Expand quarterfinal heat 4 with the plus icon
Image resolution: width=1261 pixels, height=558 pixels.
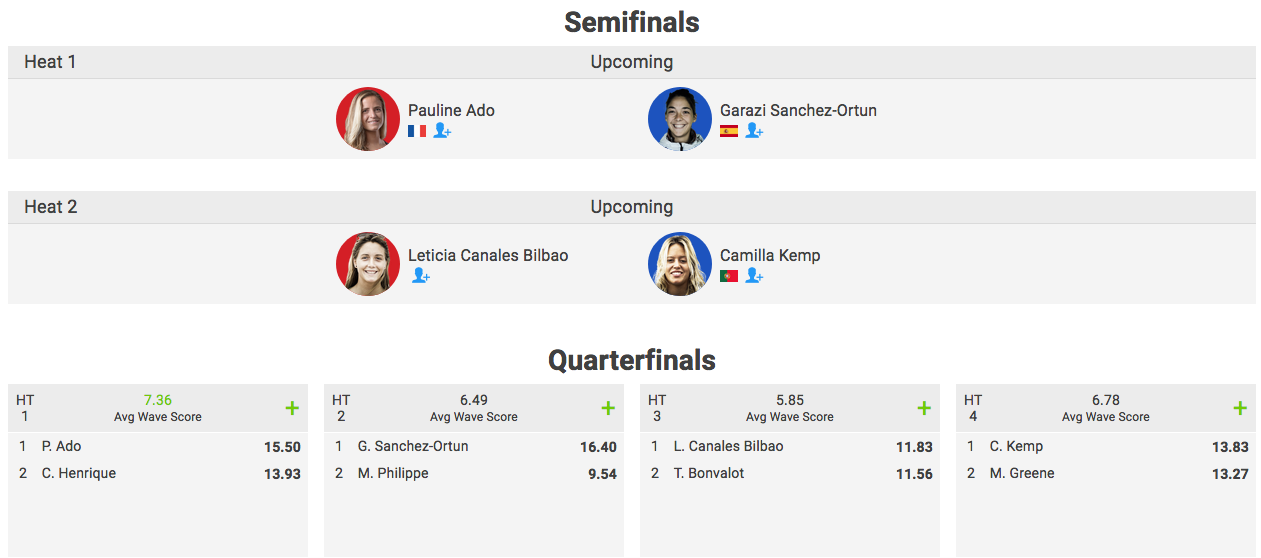(x=1240, y=408)
